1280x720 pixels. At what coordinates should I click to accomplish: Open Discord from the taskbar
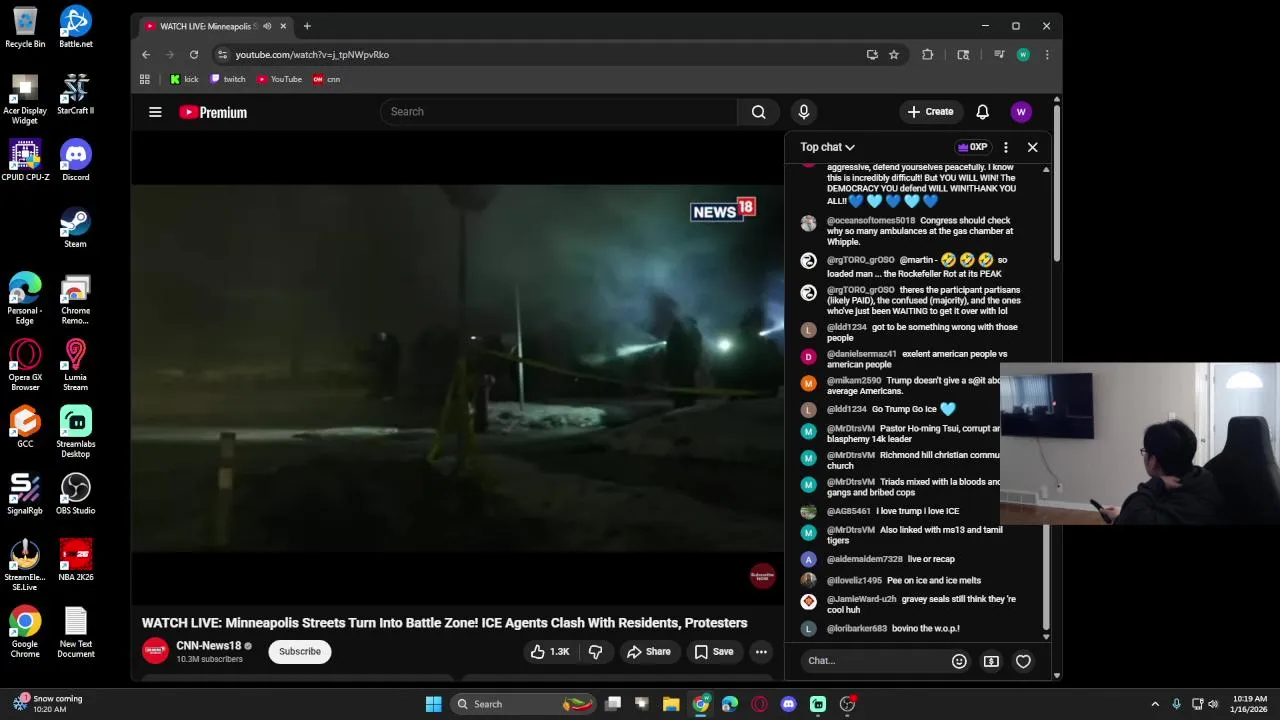point(788,704)
